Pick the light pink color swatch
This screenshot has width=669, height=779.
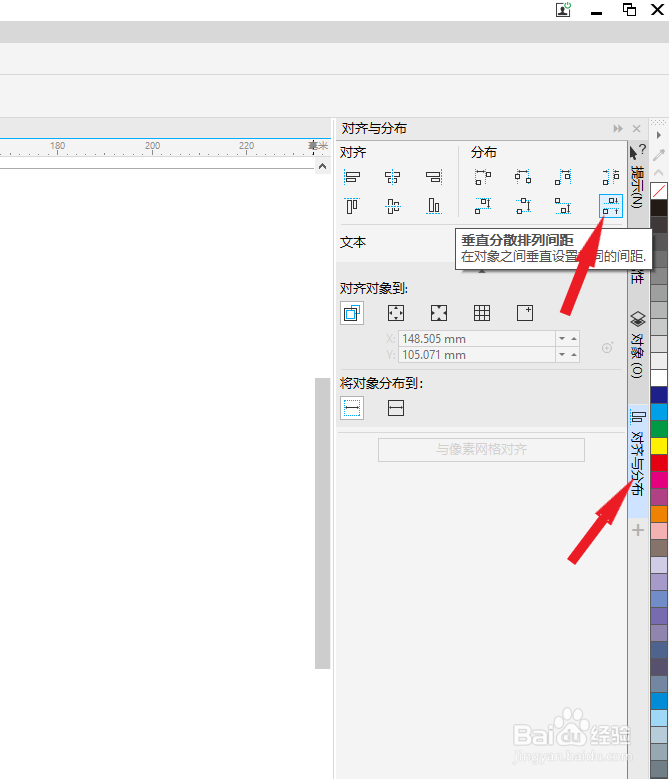[659, 531]
